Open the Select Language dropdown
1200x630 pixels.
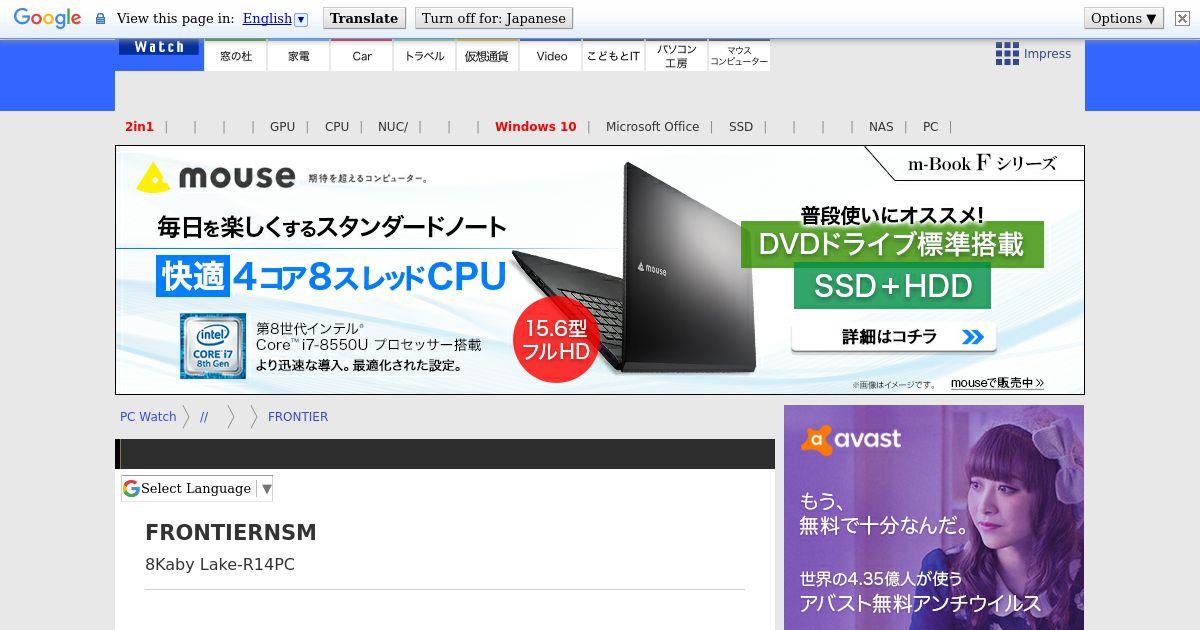(197, 488)
